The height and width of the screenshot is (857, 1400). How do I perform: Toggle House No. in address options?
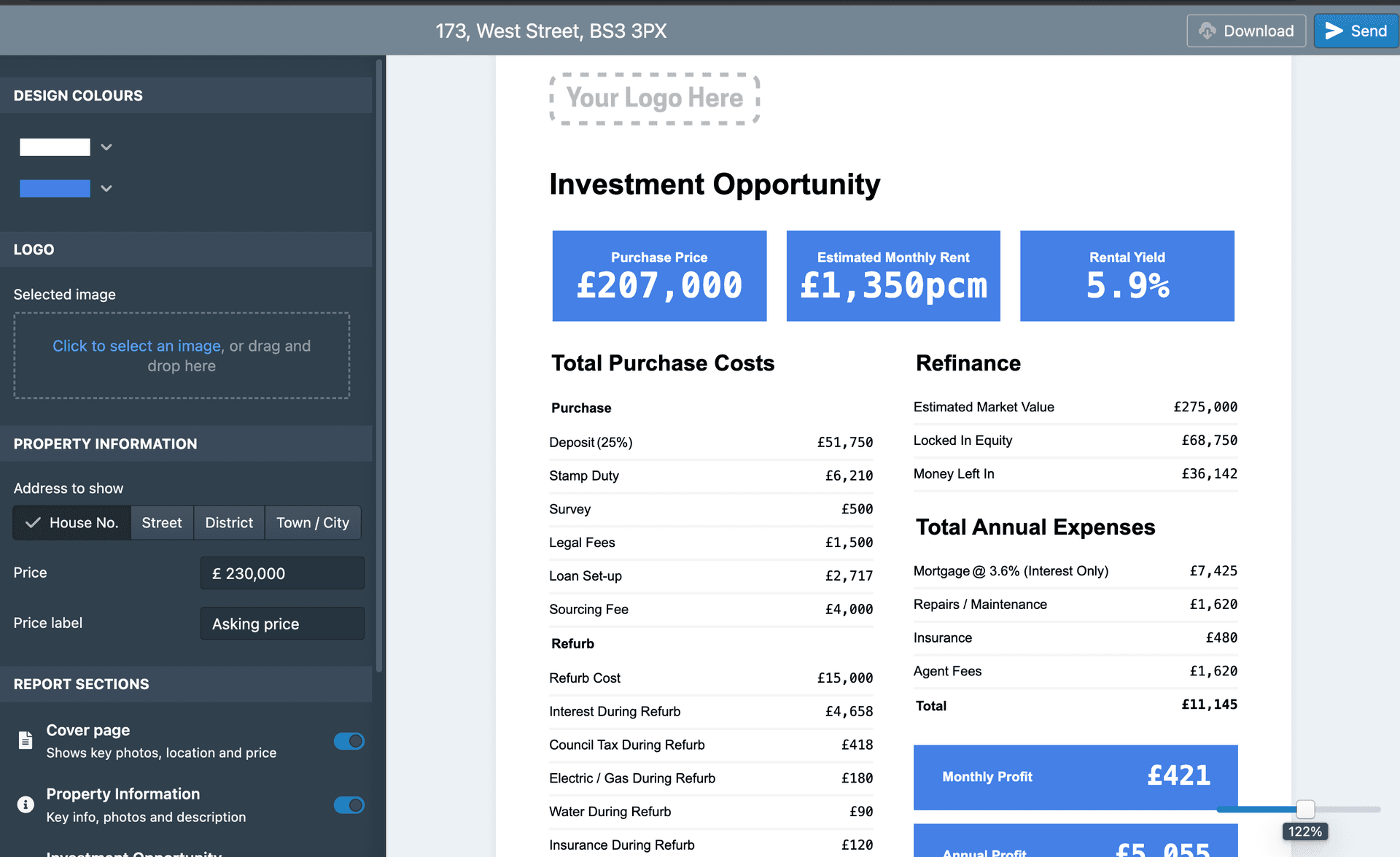[x=72, y=523]
